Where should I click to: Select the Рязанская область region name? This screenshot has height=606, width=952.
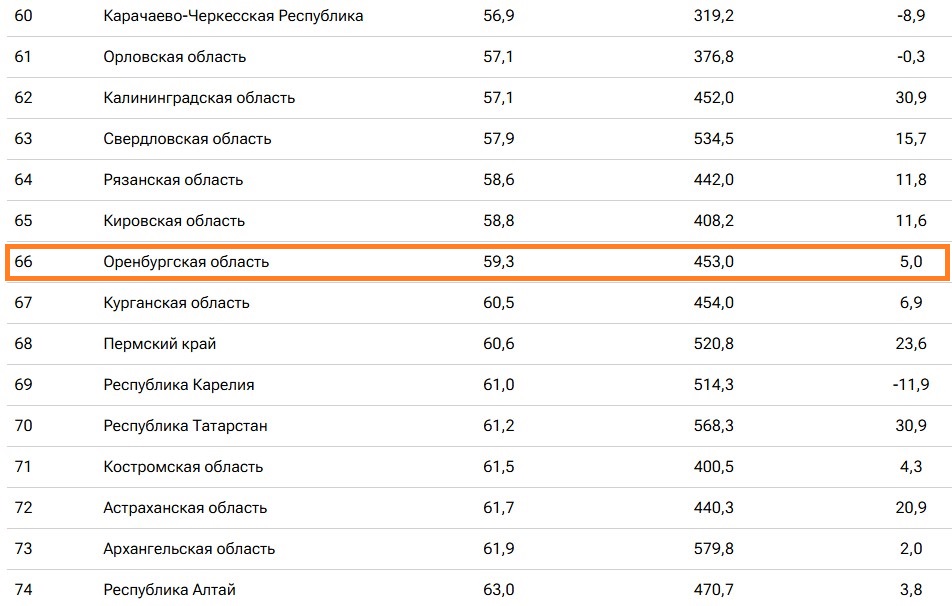pos(173,180)
